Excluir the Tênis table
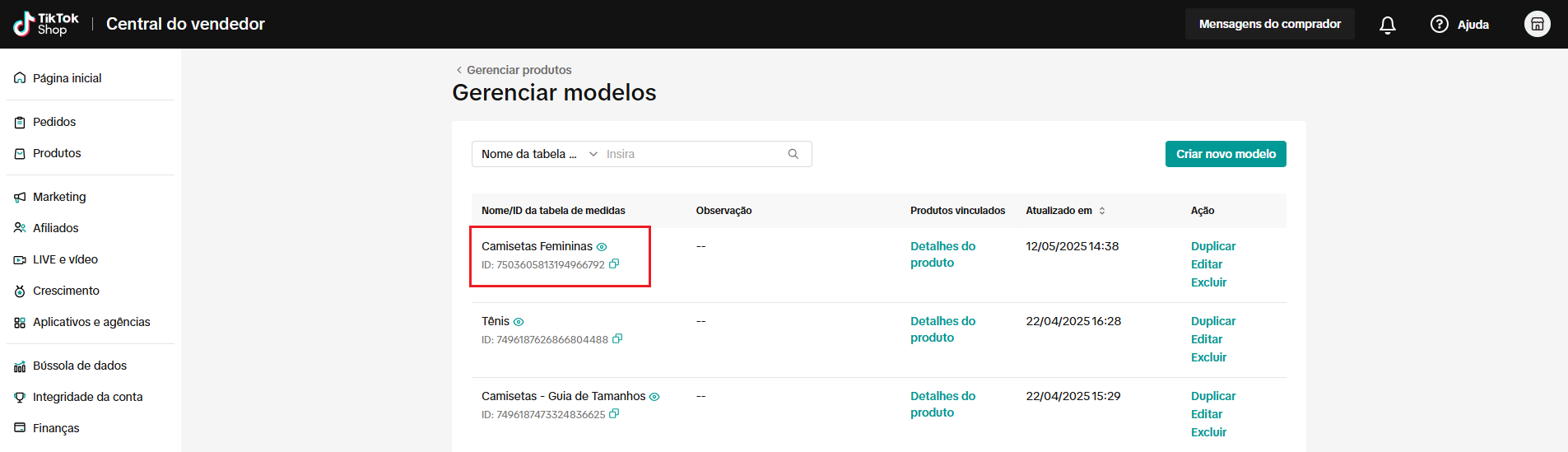The image size is (1568, 452). click(x=1208, y=357)
